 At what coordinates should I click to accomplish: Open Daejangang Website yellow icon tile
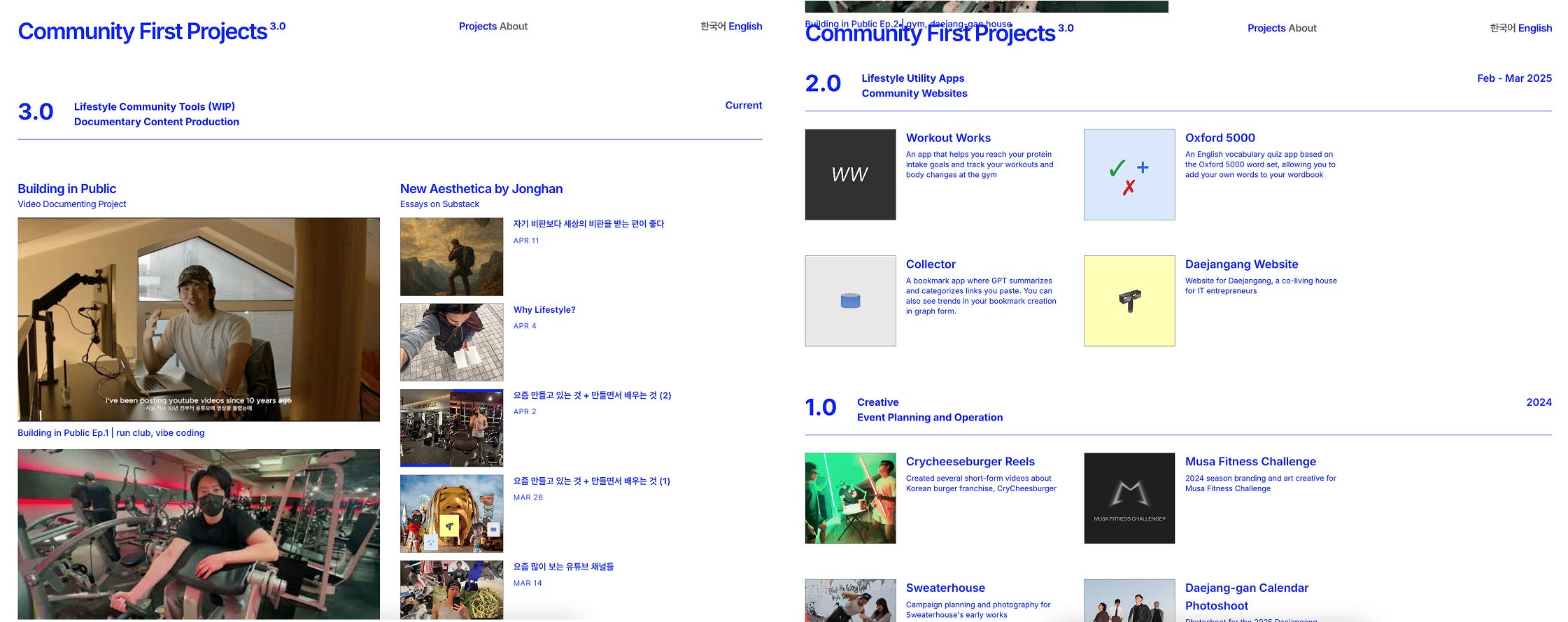[1129, 301]
